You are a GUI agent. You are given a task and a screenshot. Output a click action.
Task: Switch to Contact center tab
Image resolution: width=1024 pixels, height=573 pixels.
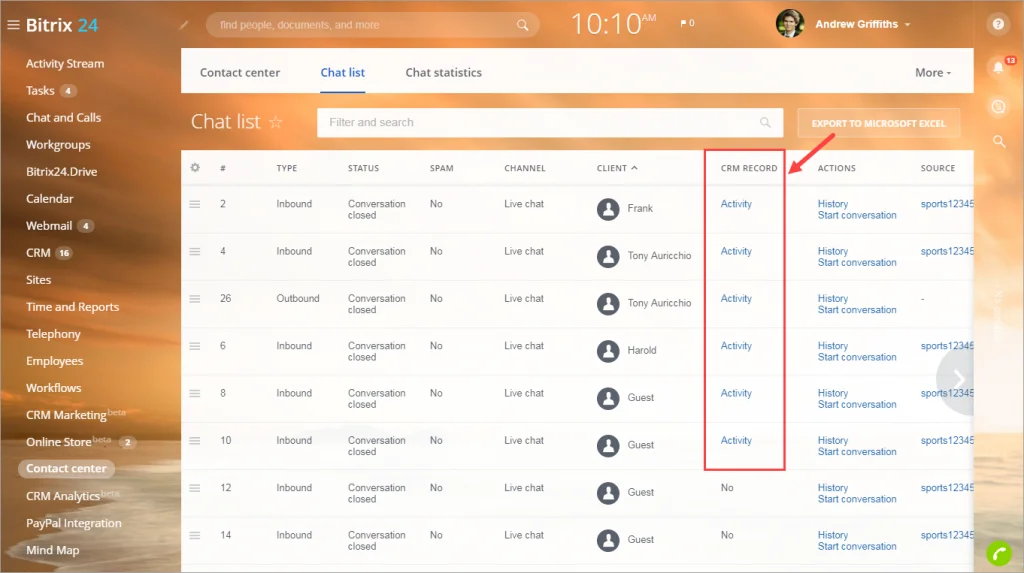coord(240,73)
